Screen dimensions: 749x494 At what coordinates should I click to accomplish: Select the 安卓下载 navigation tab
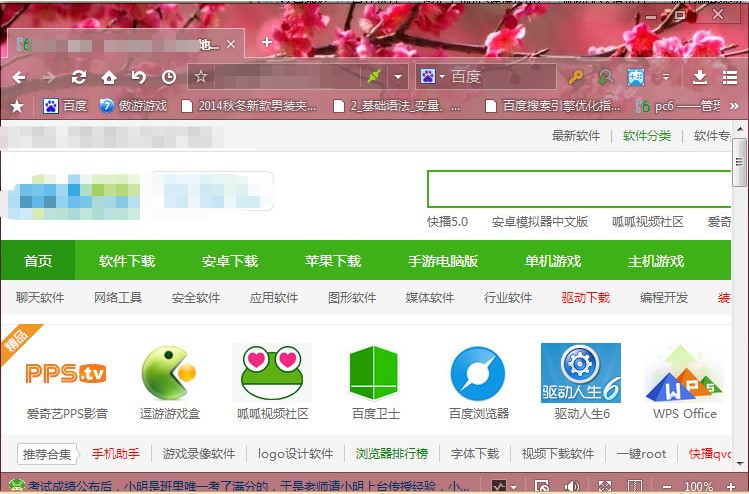coord(230,261)
